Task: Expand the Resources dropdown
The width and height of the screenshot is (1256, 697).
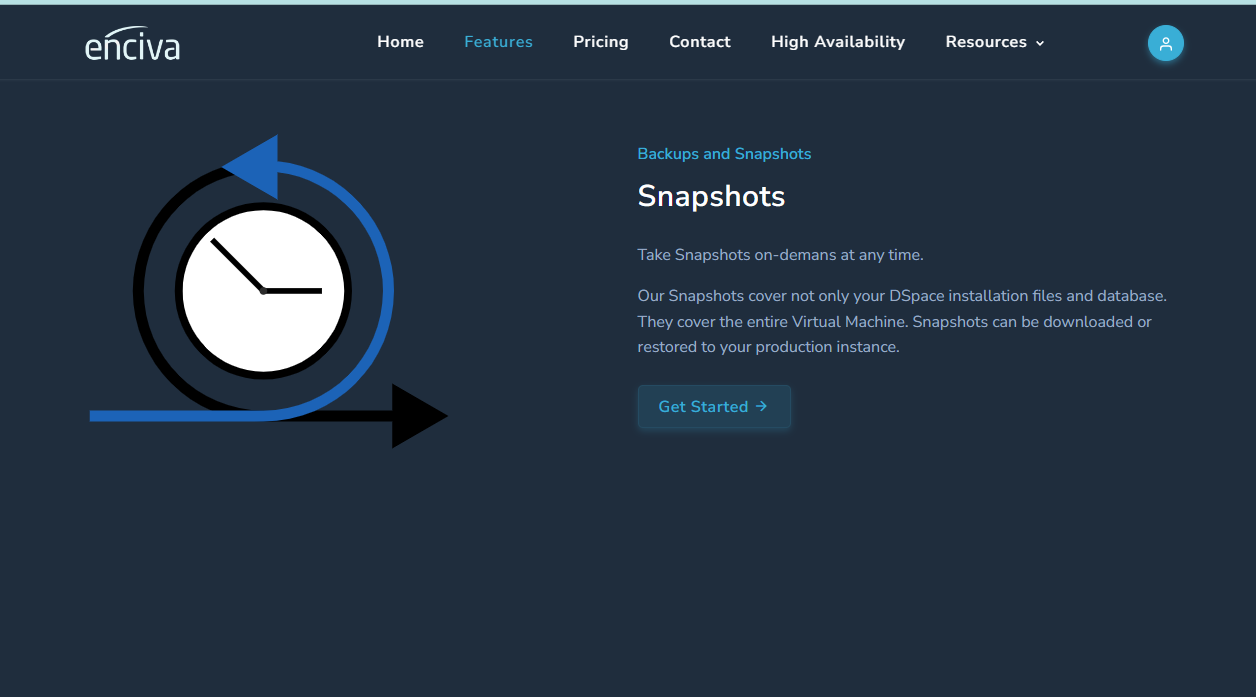Action: point(995,42)
